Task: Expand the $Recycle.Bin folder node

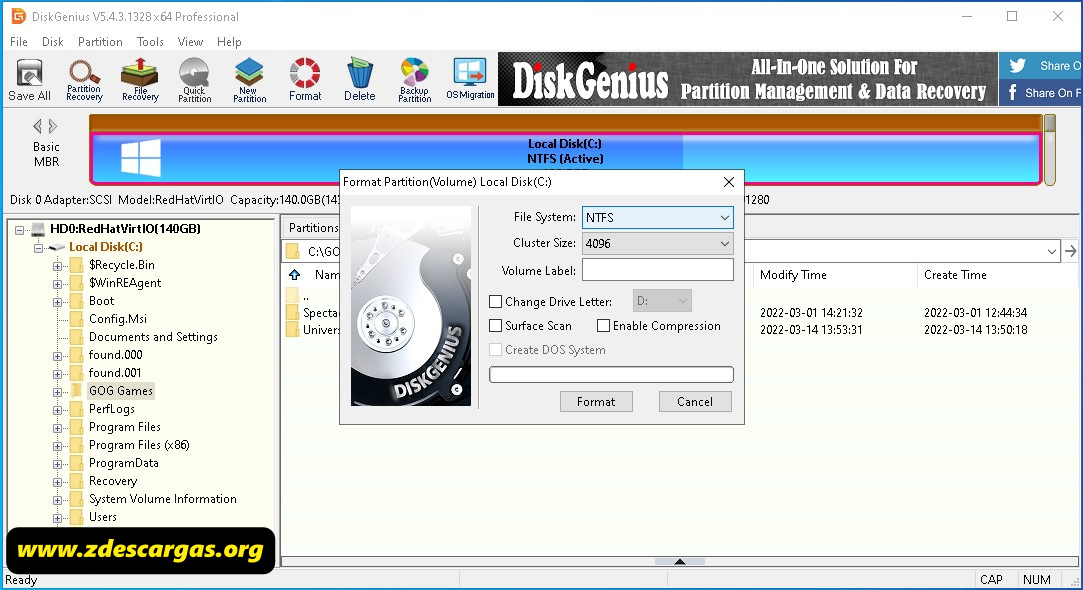Action: click(58, 265)
